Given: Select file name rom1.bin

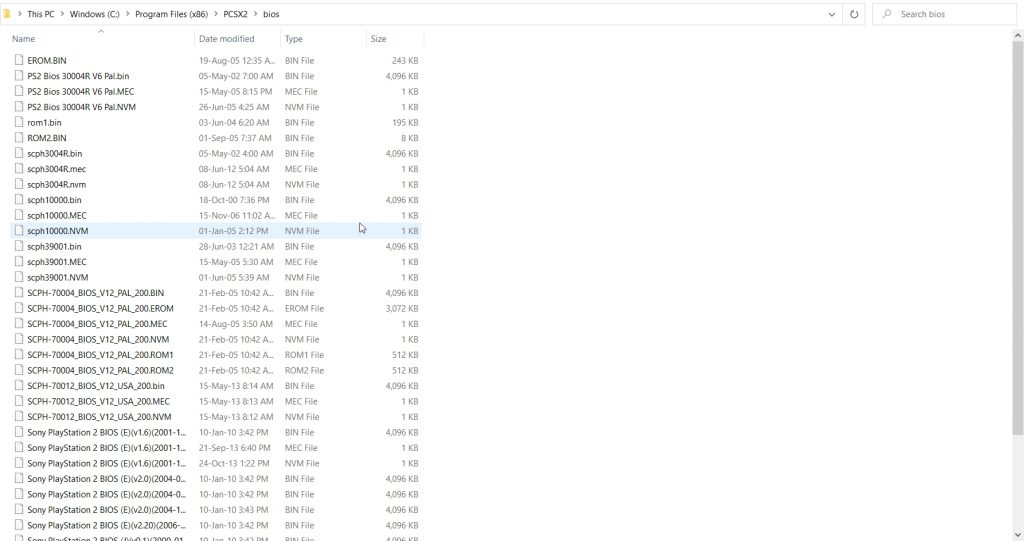Looking at the screenshot, I should (44, 122).
